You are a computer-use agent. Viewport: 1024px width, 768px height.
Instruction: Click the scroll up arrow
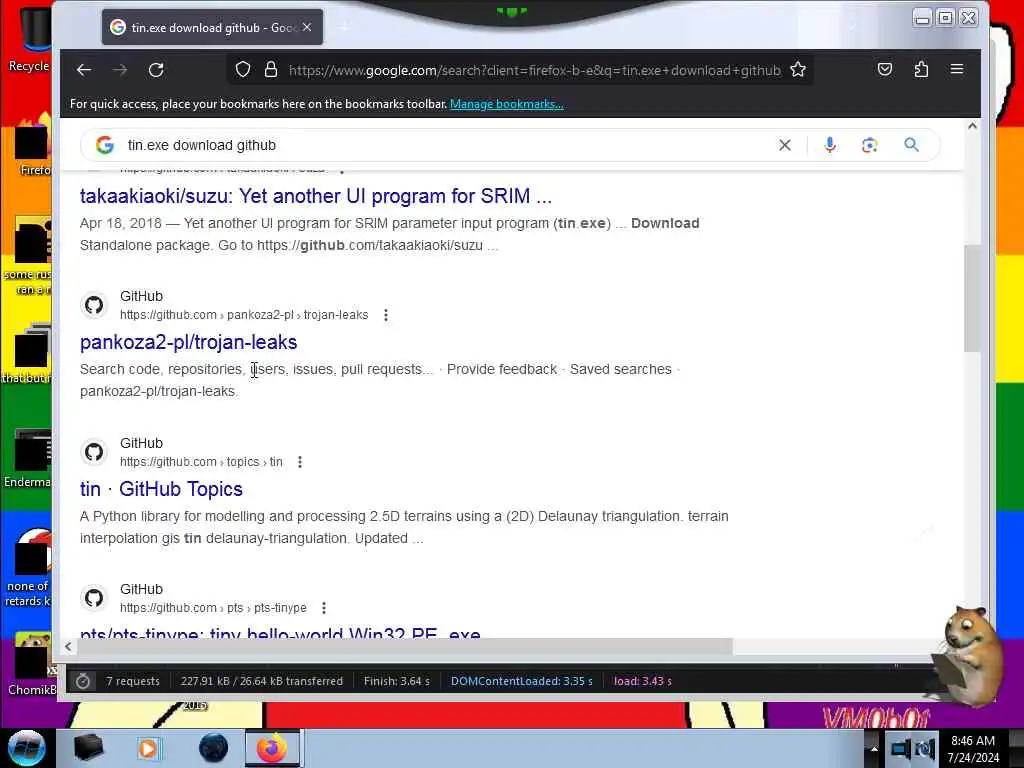972,126
